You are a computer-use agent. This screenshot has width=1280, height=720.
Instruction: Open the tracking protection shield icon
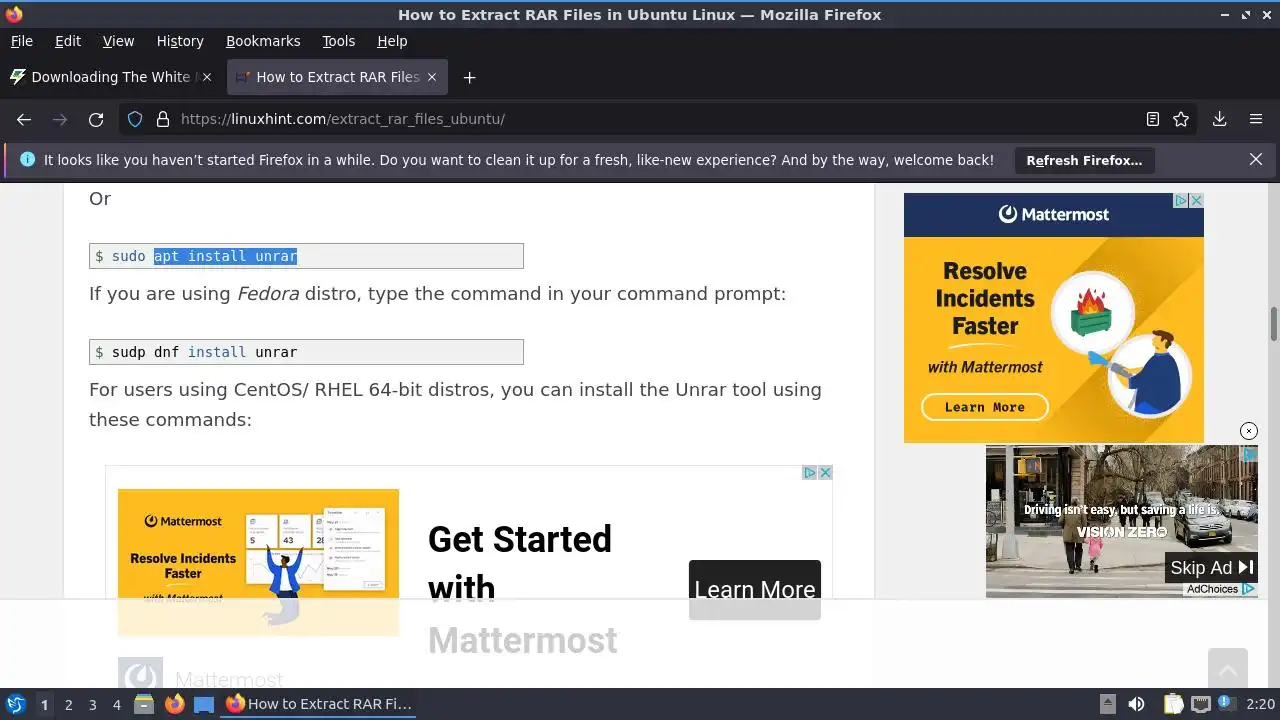(135, 119)
